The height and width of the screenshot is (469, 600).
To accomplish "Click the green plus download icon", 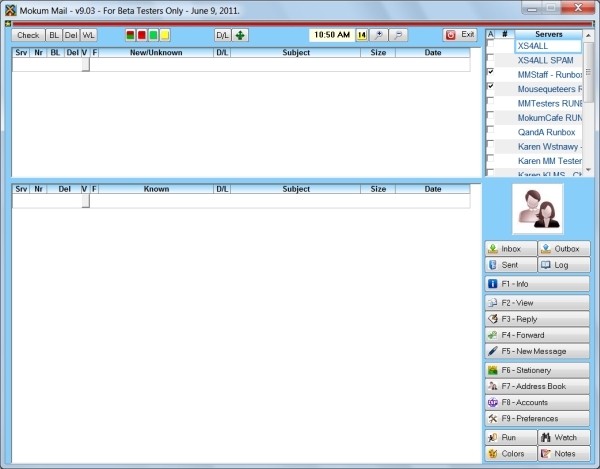I will pos(241,35).
